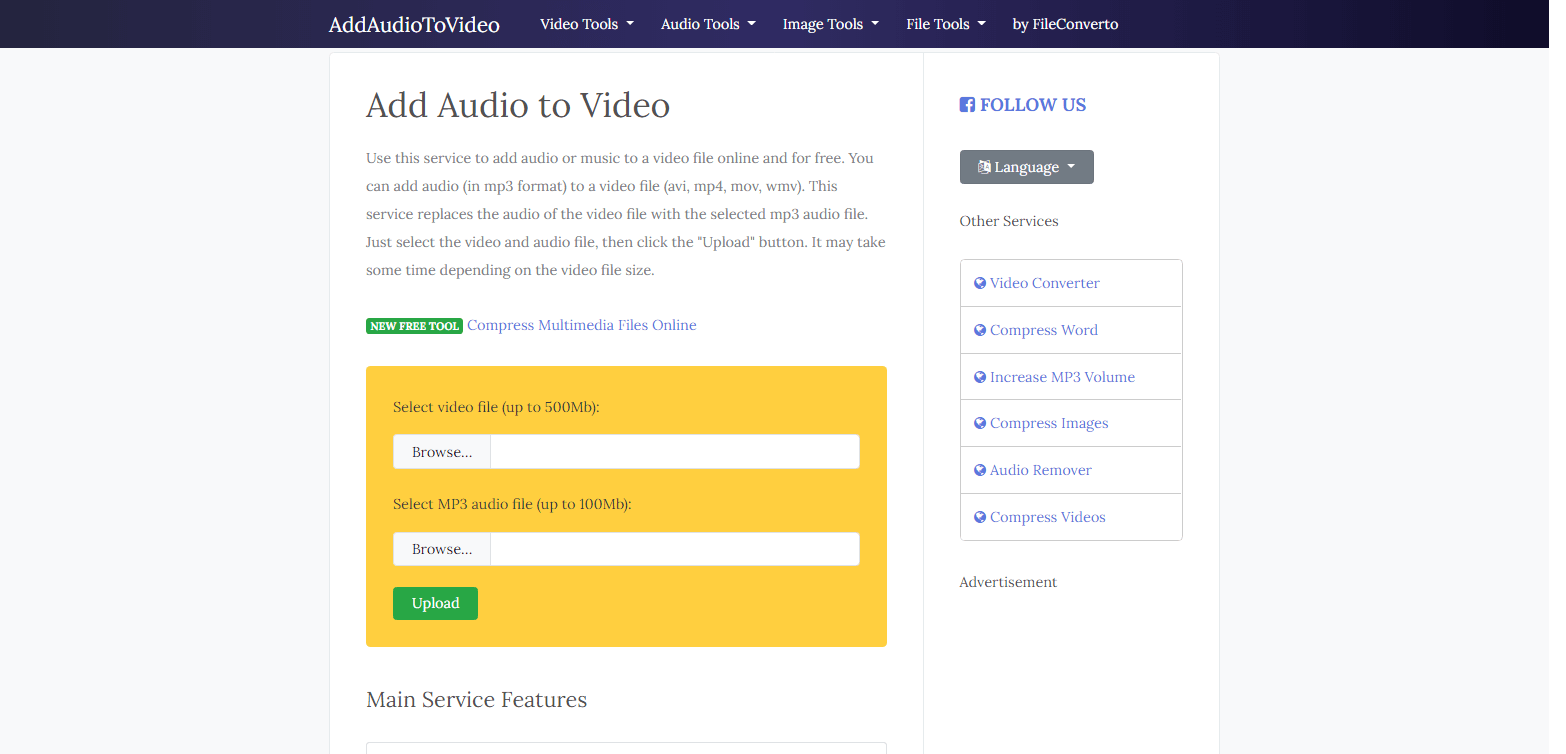
Task: Open the Image Tools menu
Action: 830,24
